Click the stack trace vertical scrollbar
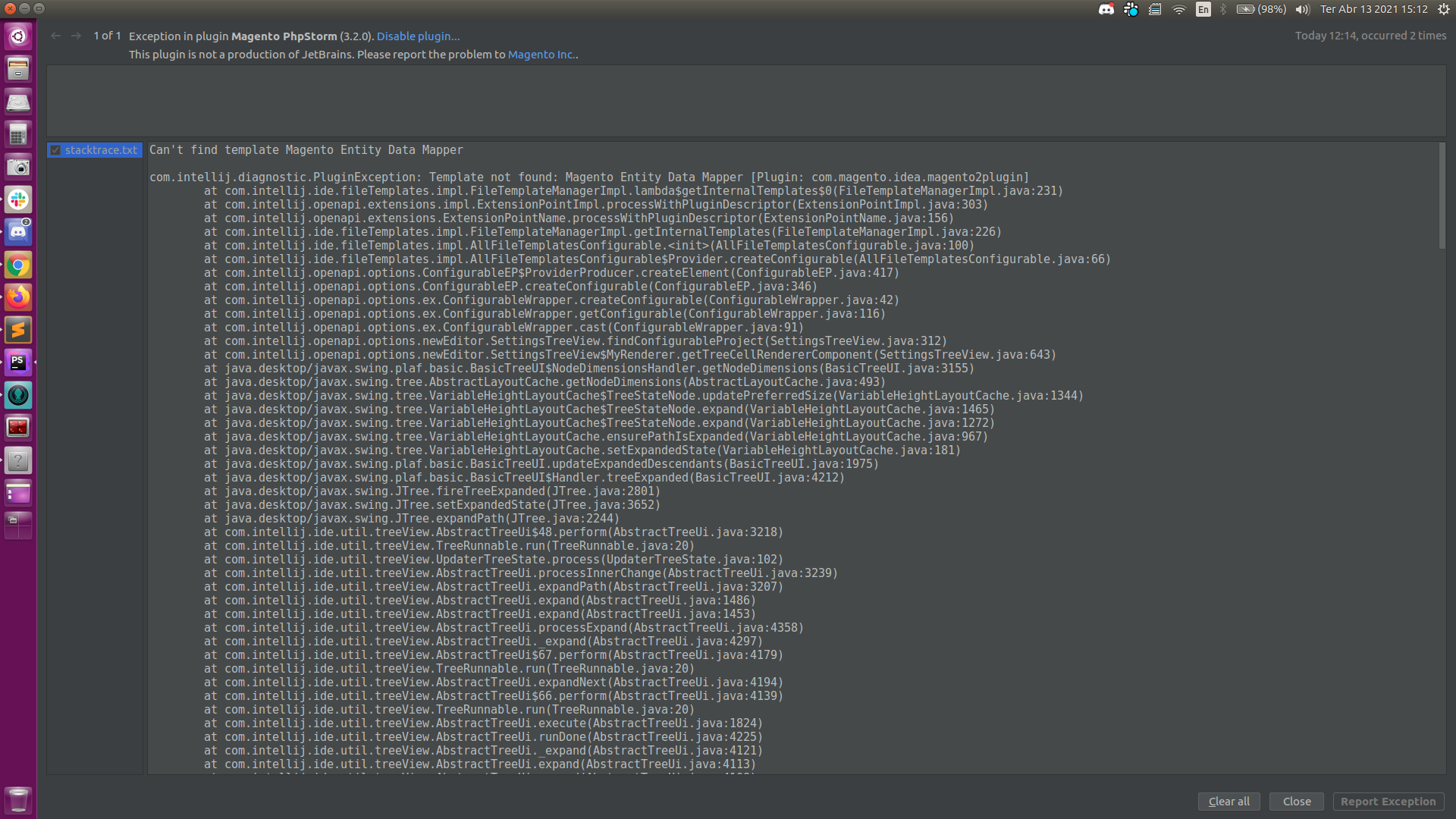 tap(1442, 196)
